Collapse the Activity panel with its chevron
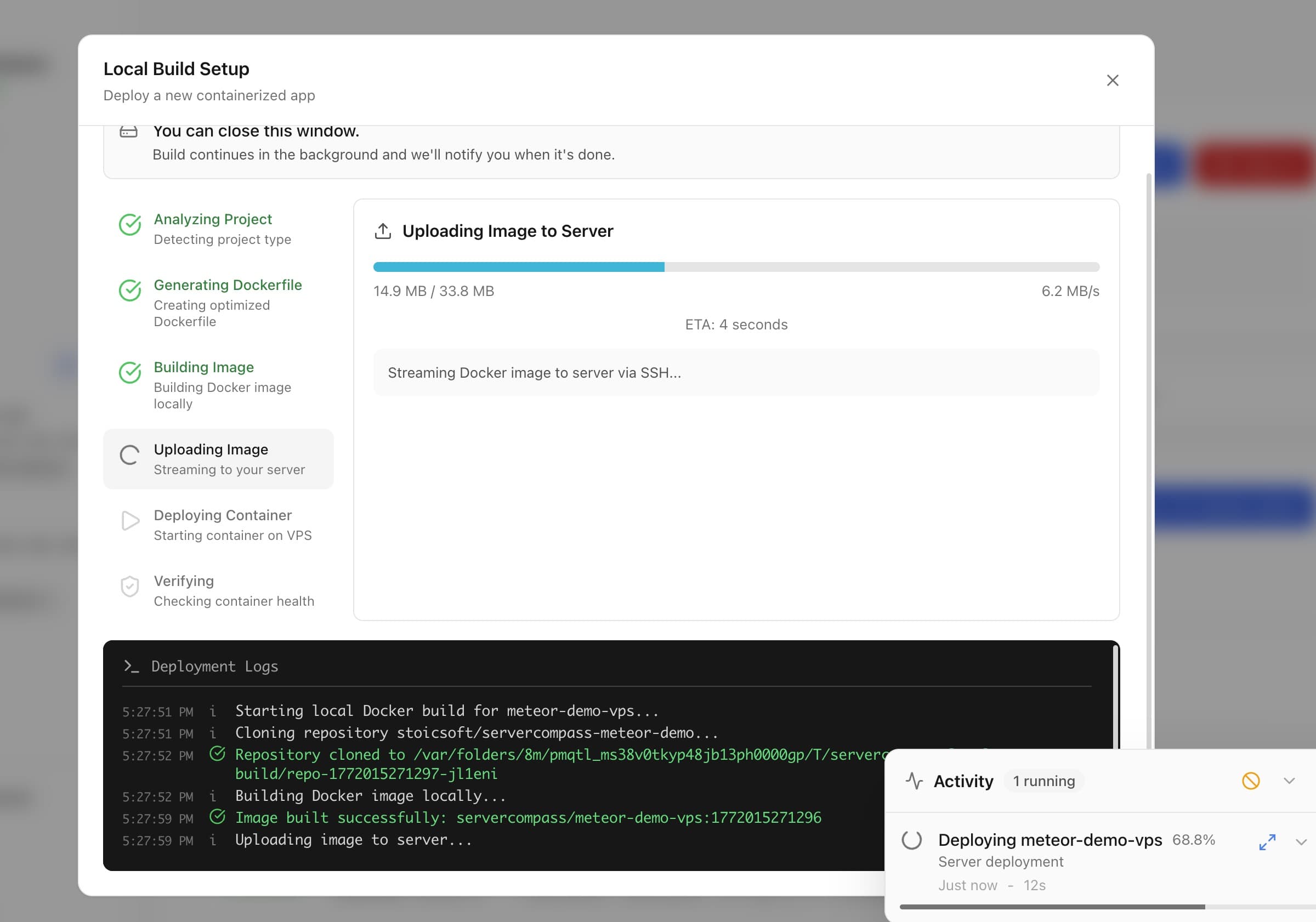Viewport: 1316px width, 922px height. [1290, 781]
